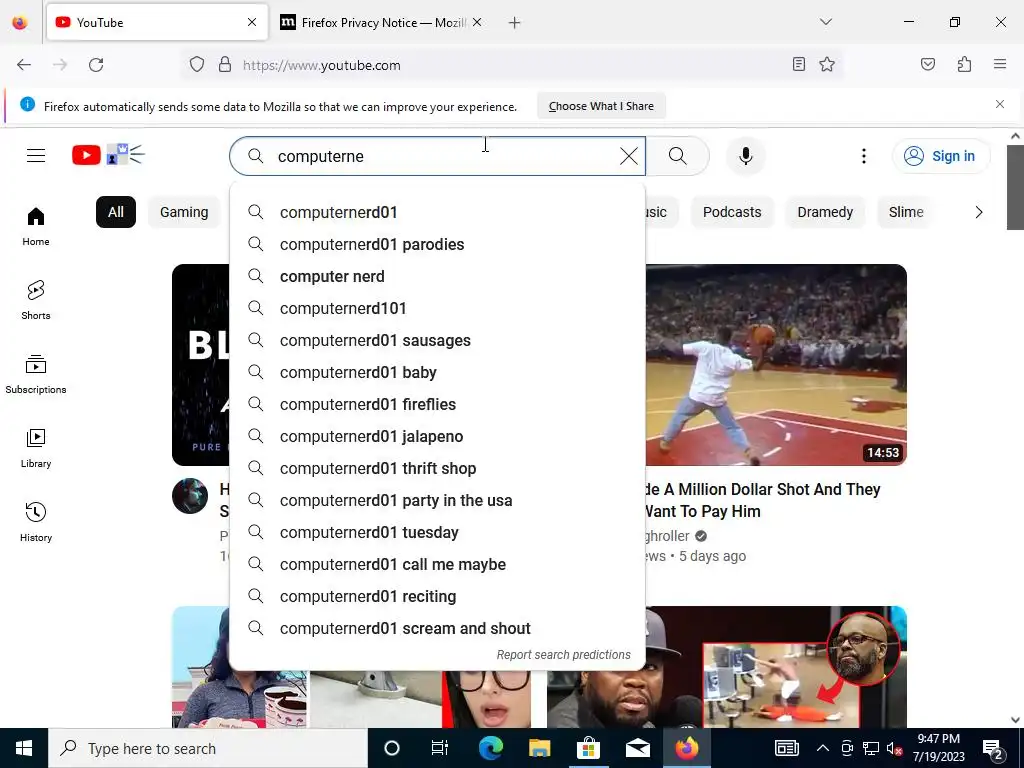
Task: Open History in sidebar
Action: tap(36, 522)
